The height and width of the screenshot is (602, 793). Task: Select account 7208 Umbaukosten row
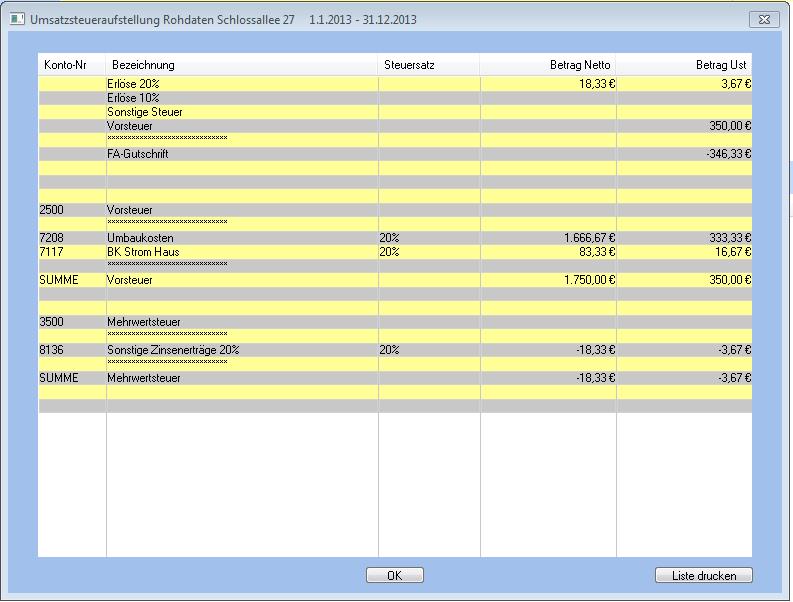coord(140,238)
